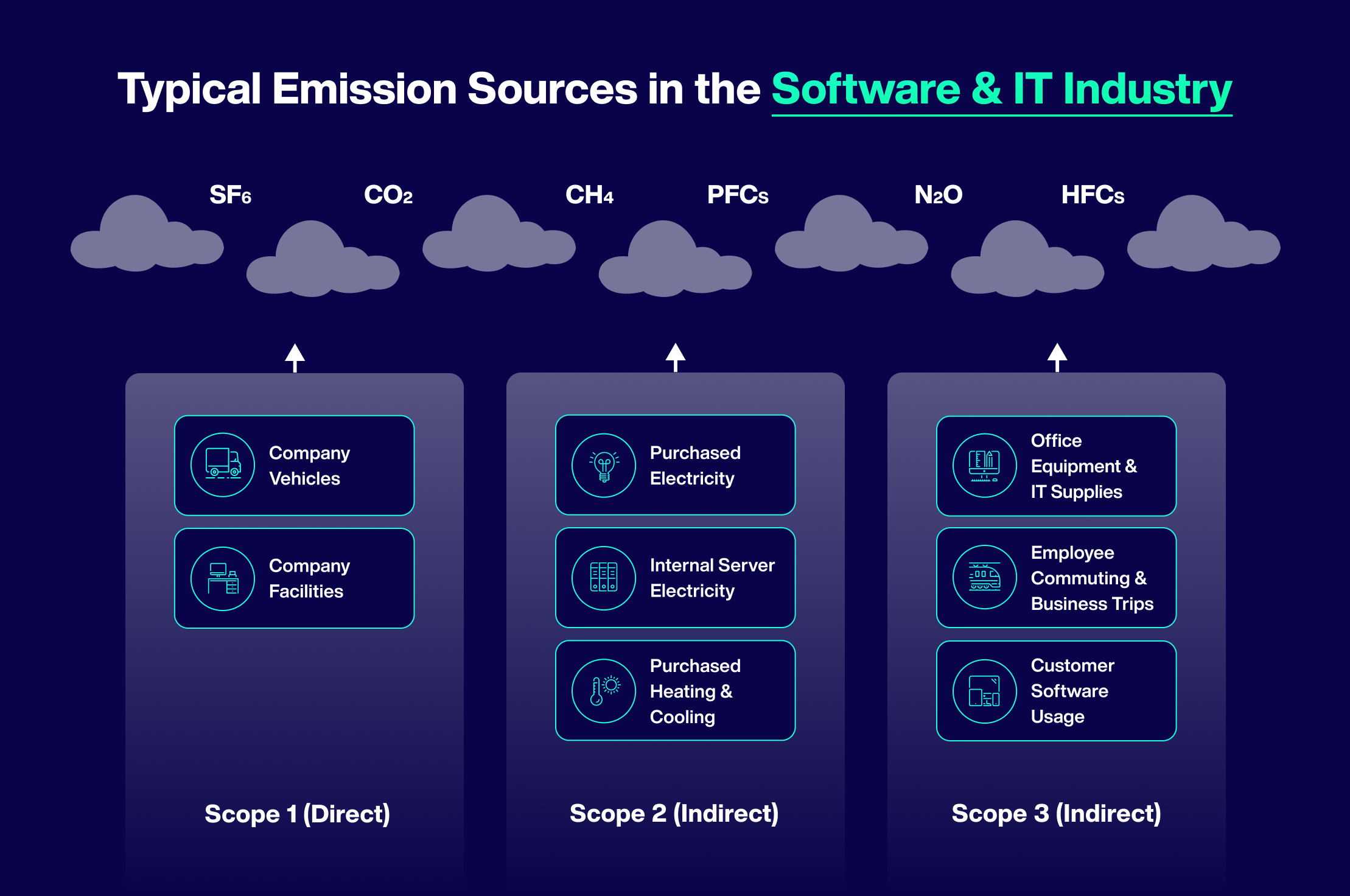Click the arrow above the Scope 2 column
The height and width of the screenshot is (896, 1350).
676,357
